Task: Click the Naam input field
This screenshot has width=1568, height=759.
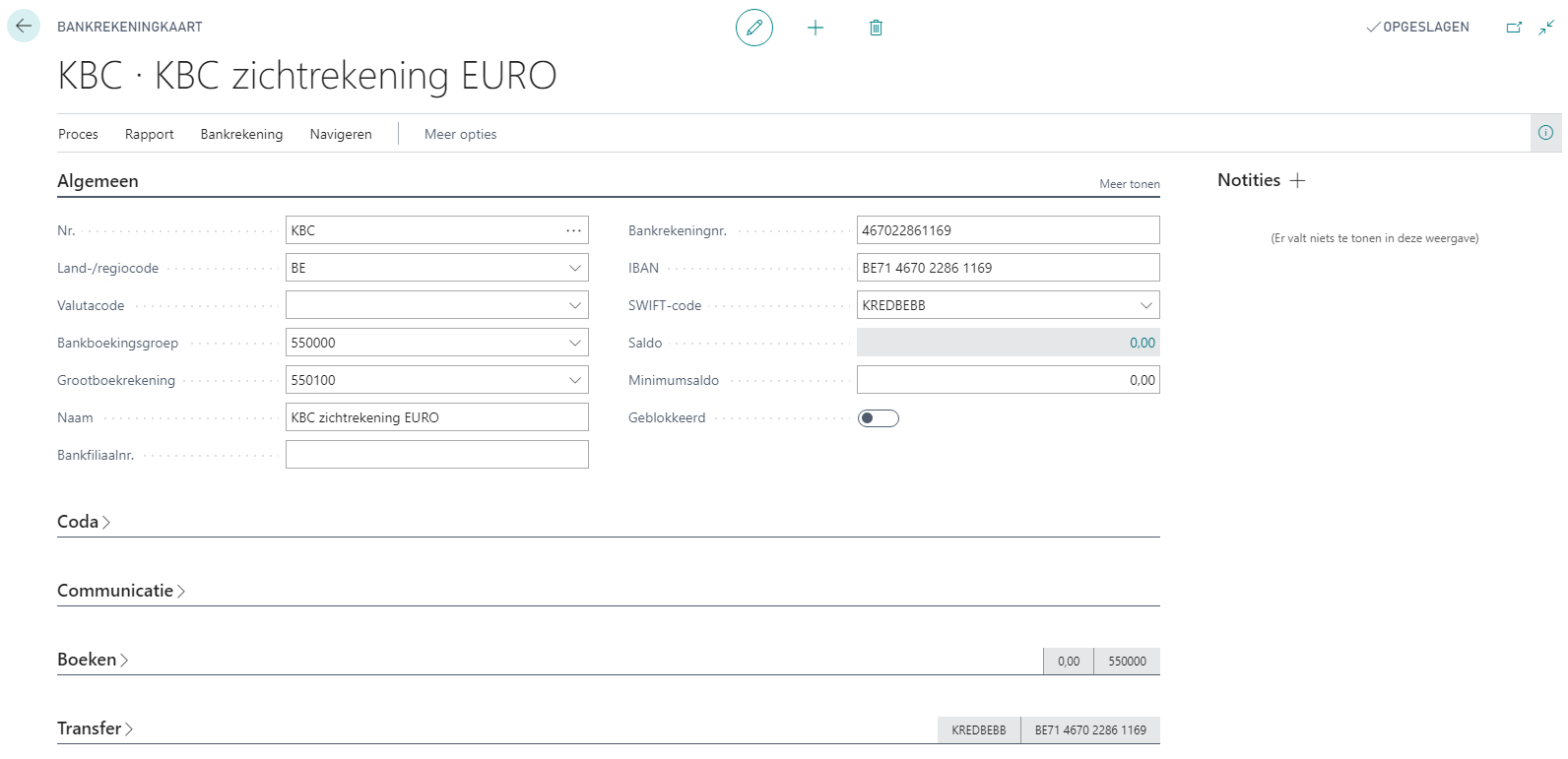Action: [x=437, y=417]
